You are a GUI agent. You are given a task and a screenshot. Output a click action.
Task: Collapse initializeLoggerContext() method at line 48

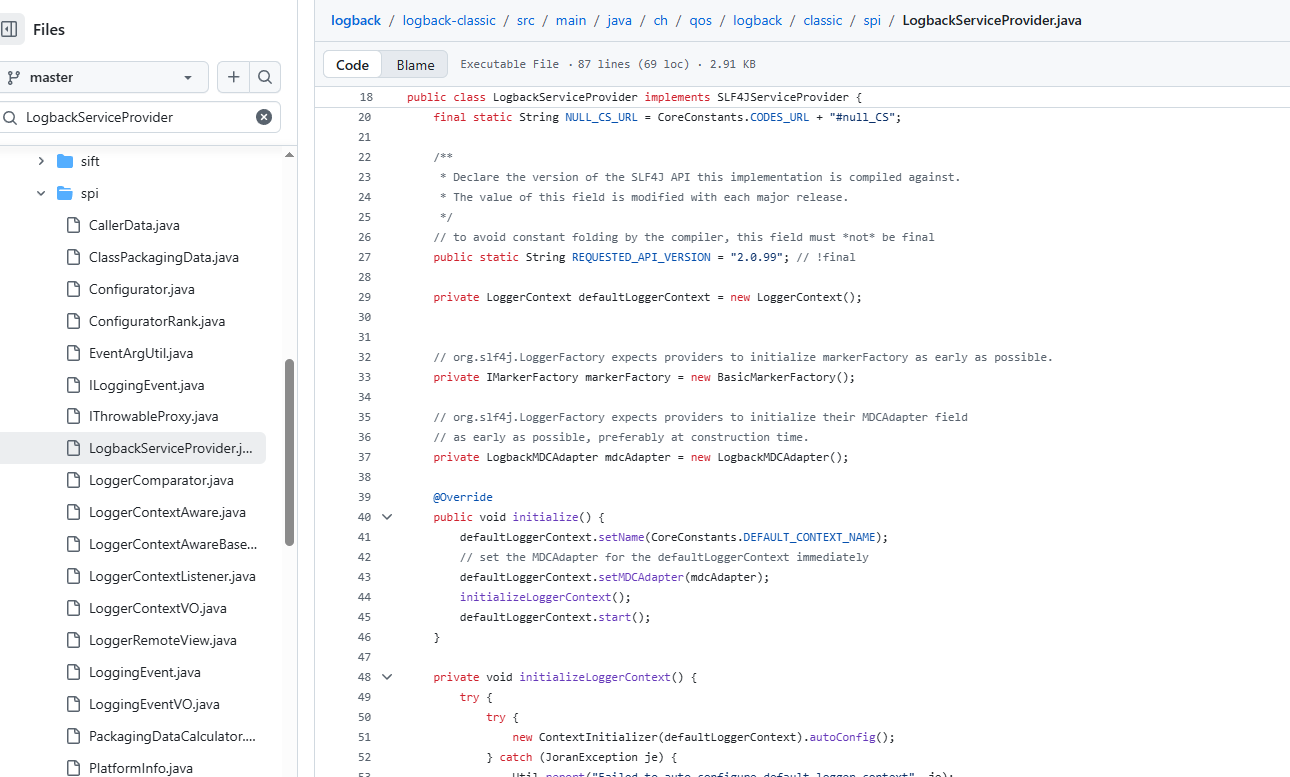(387, 677)
